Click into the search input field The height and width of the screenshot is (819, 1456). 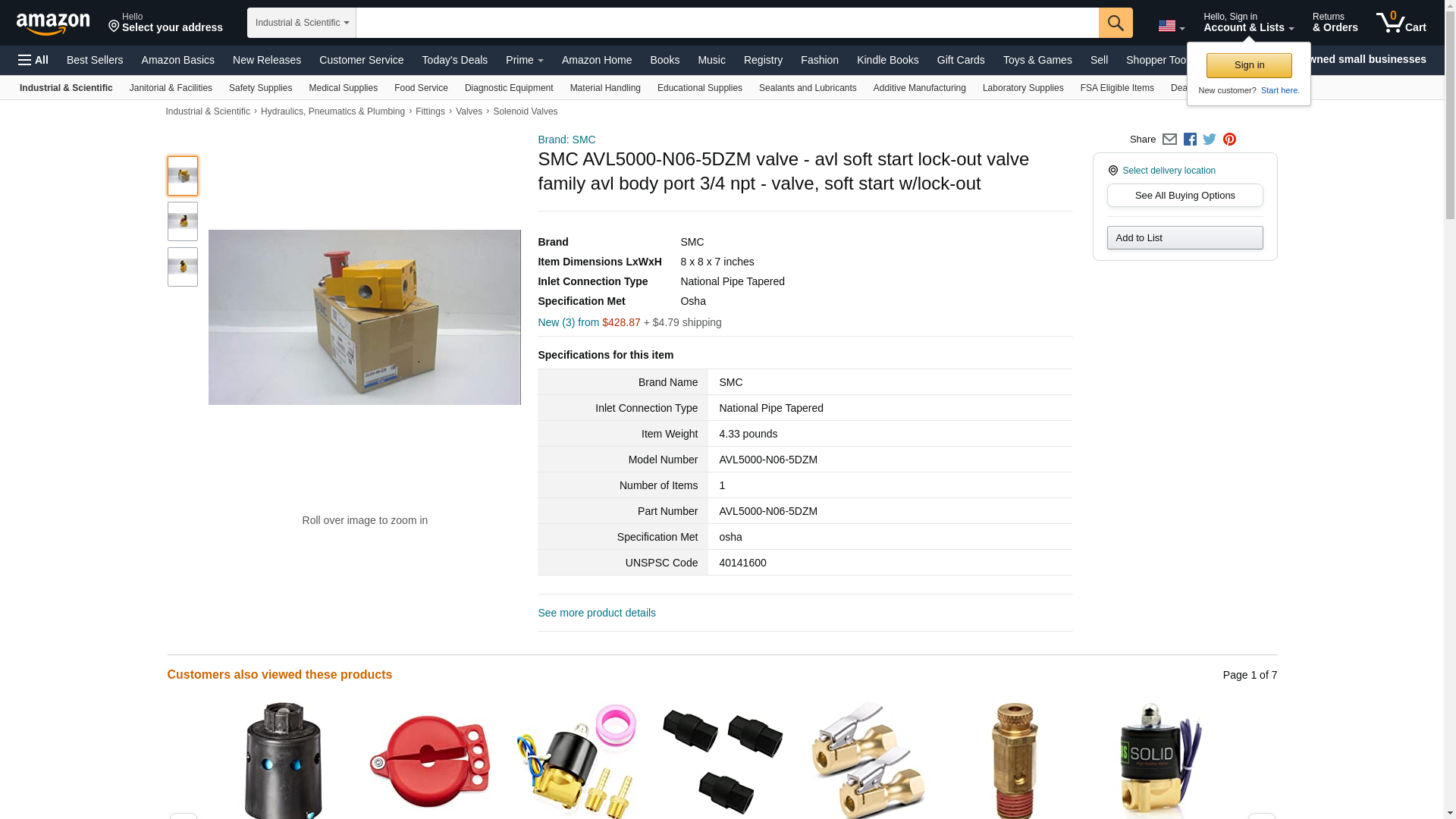[727, 23]
